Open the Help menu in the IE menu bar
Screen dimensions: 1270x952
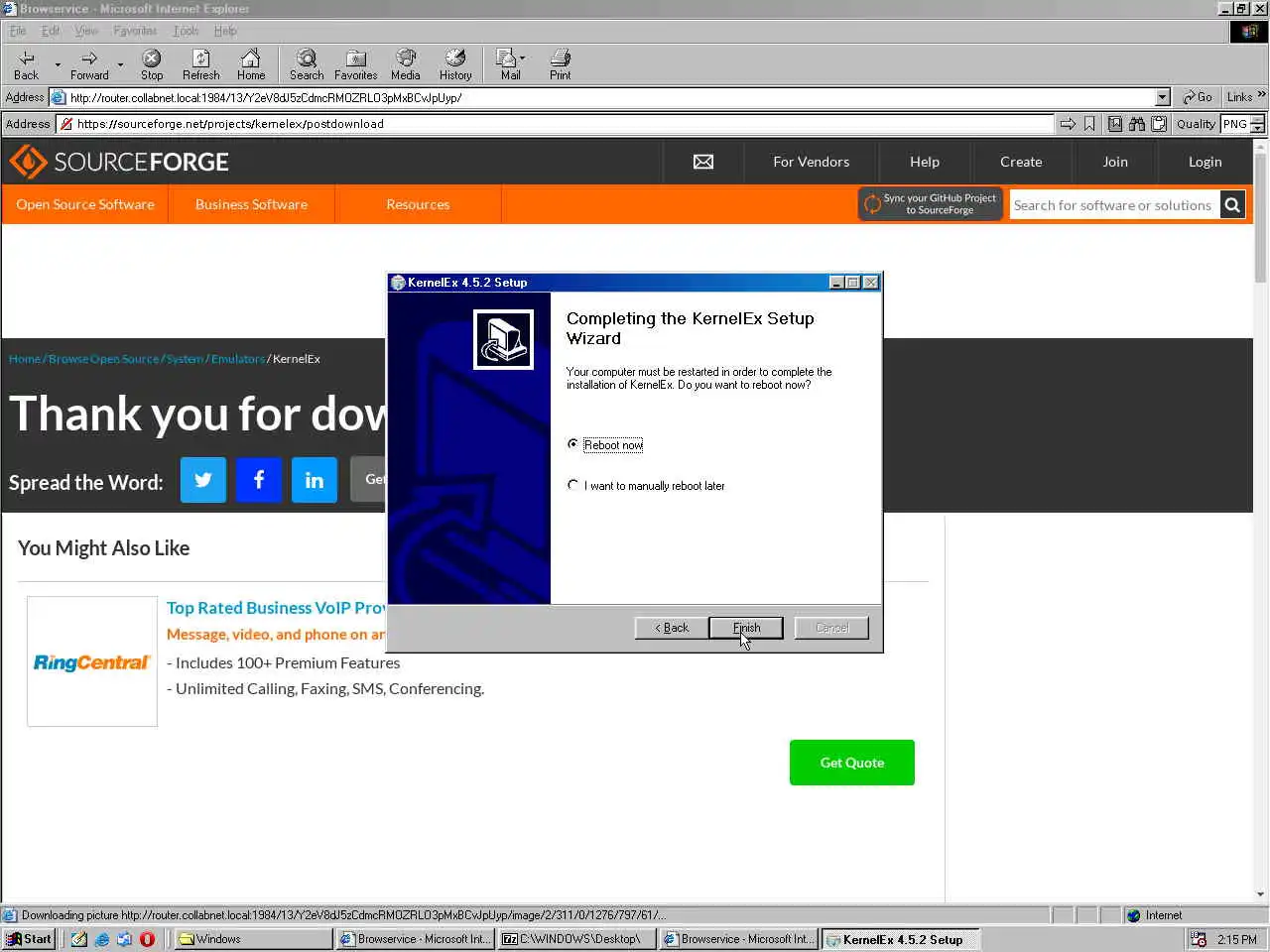click(x=225, y=31)
